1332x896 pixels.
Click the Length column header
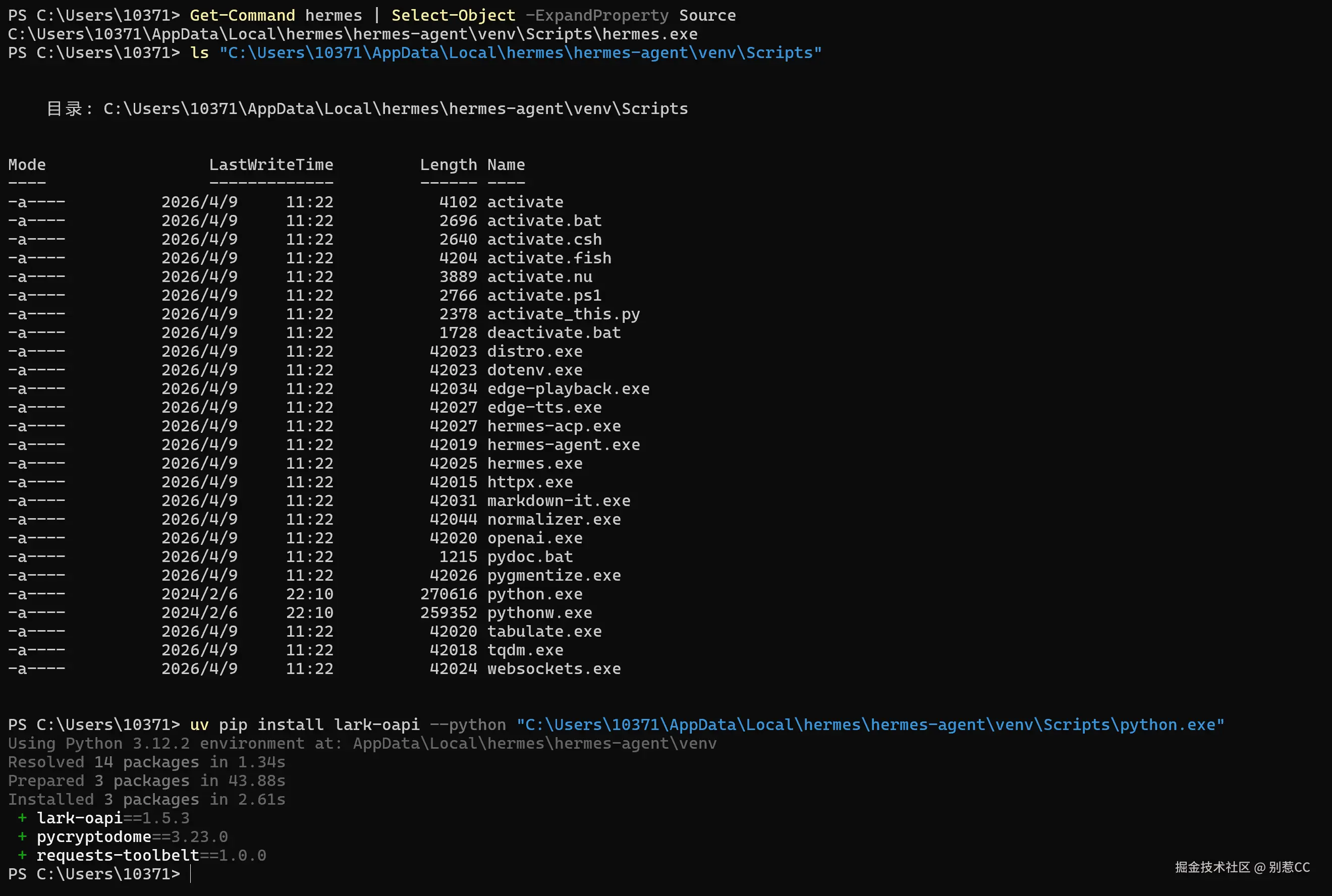(x=448, y=164)
